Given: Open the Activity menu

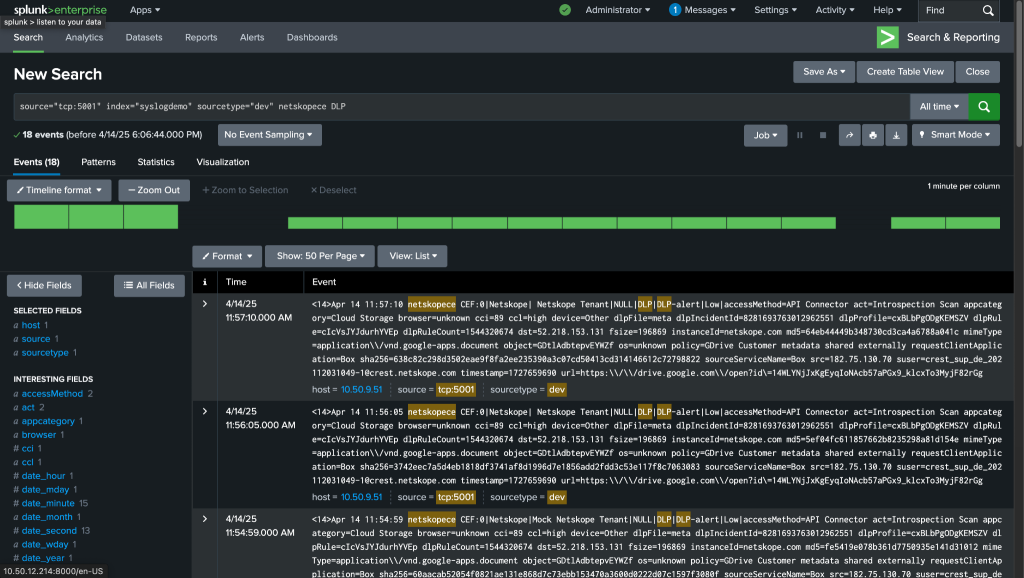Looking at the screenshot, I should point(835,10).
